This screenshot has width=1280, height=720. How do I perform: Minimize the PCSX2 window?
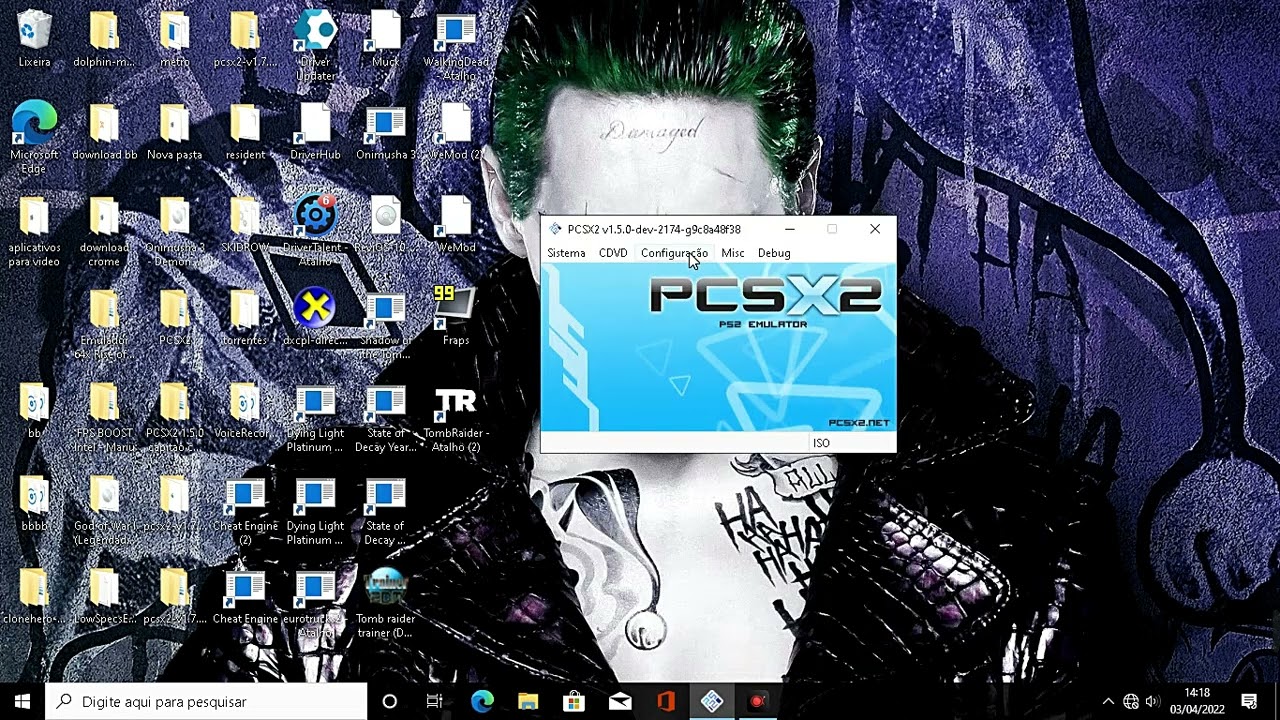[789, 229]
